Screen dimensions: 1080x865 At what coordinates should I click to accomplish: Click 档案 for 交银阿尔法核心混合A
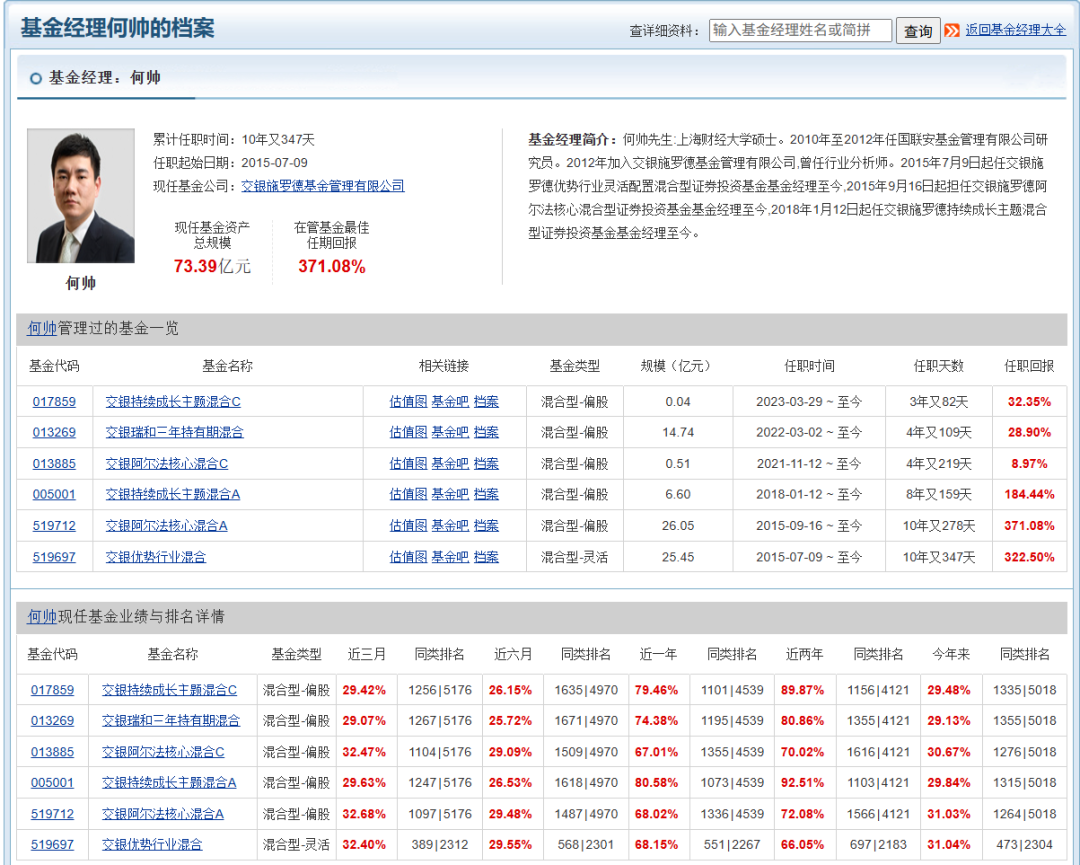486,525
